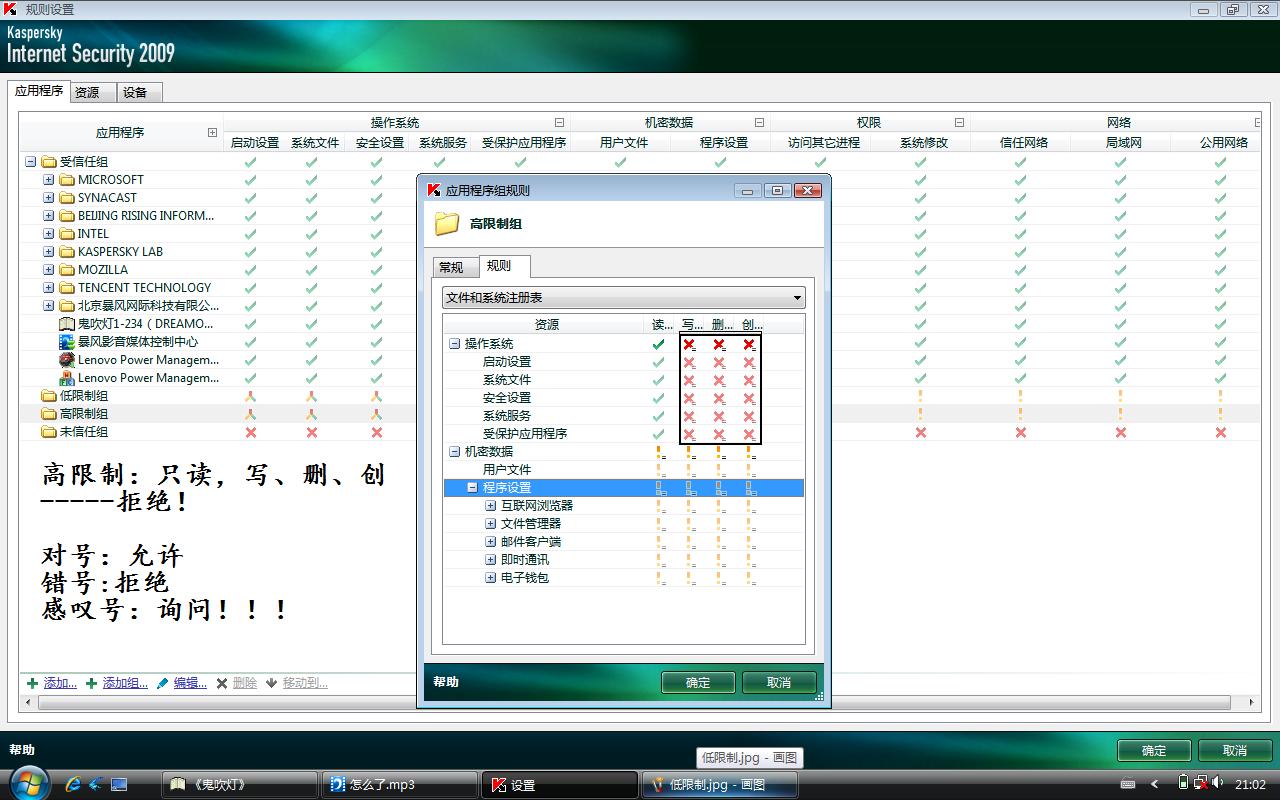Toggle read permission for 操作系统 in dialog
Viewport: 1280px width, 800px height.
(x=658, y=344)
